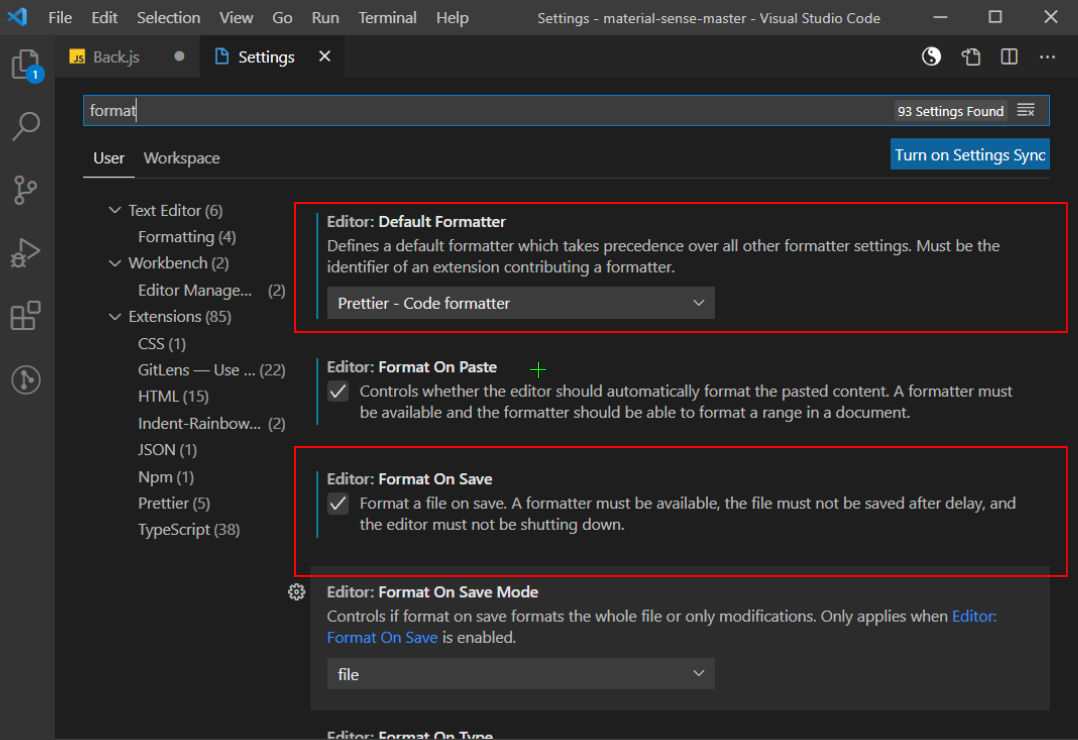Screen dimensions: 1078x740
Task: Open the Default Formatter dropdown
Action: coord(520,303)
